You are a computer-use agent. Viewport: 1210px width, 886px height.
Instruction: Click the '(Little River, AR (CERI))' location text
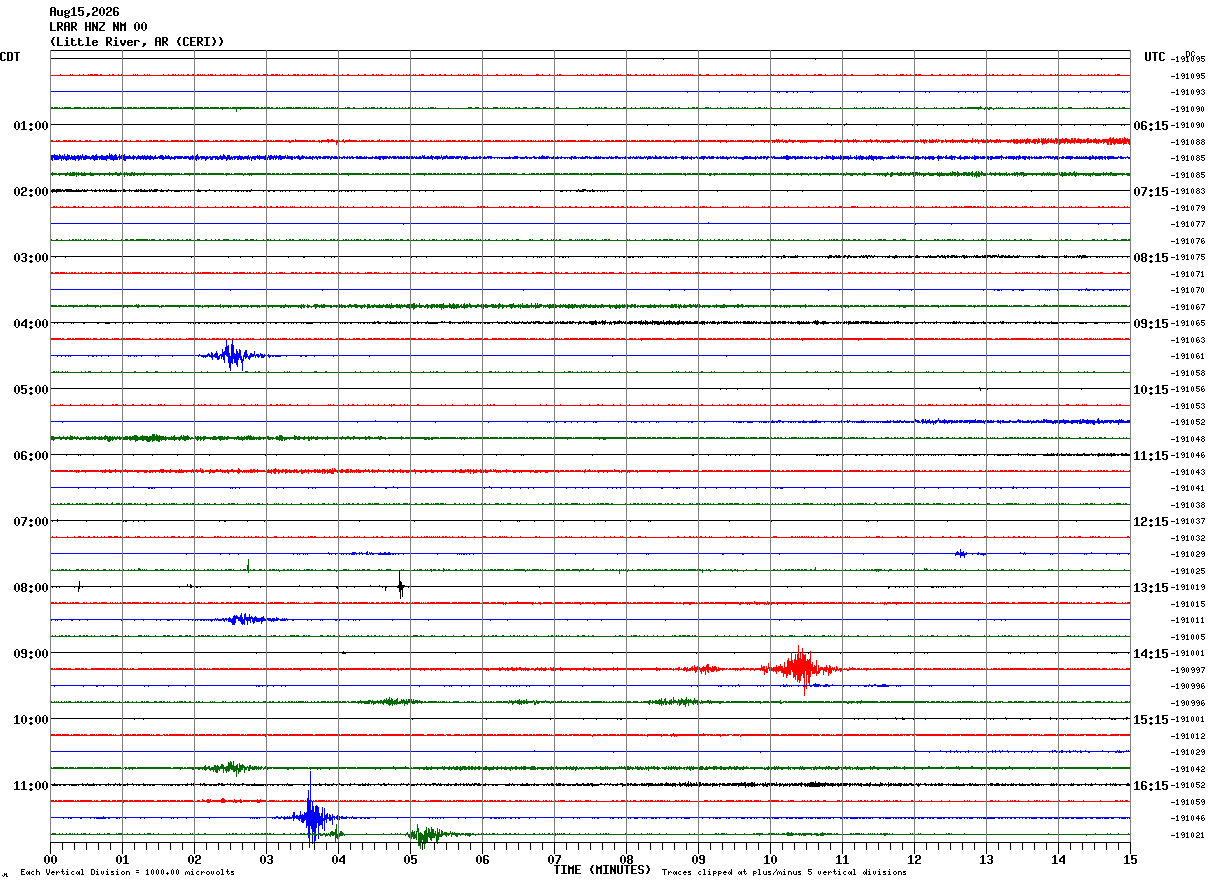137,42
